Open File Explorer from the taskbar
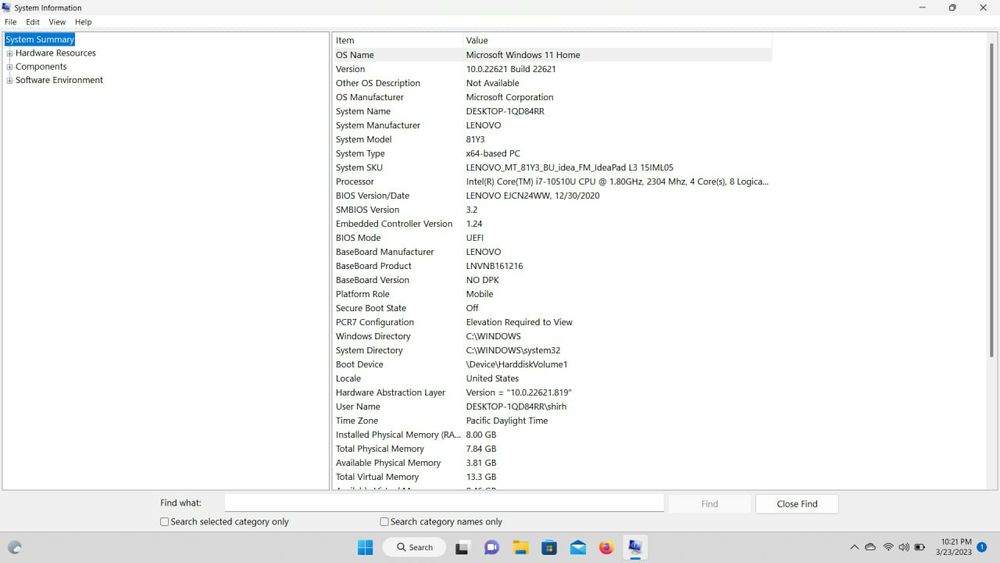This screenshot has height=563, width=1000. tap(521, 547)
